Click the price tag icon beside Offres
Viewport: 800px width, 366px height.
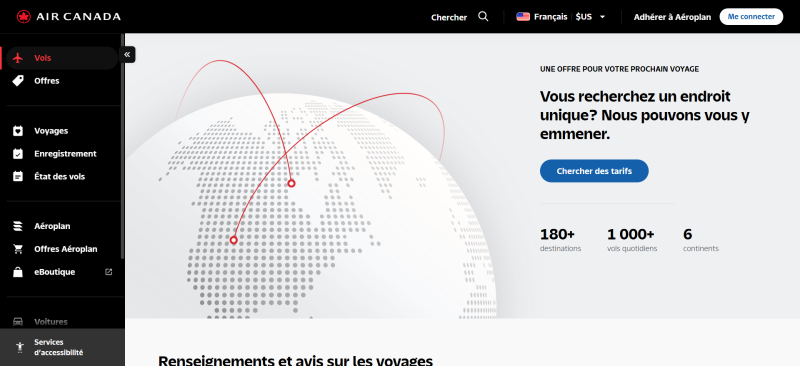pos(18,81)
